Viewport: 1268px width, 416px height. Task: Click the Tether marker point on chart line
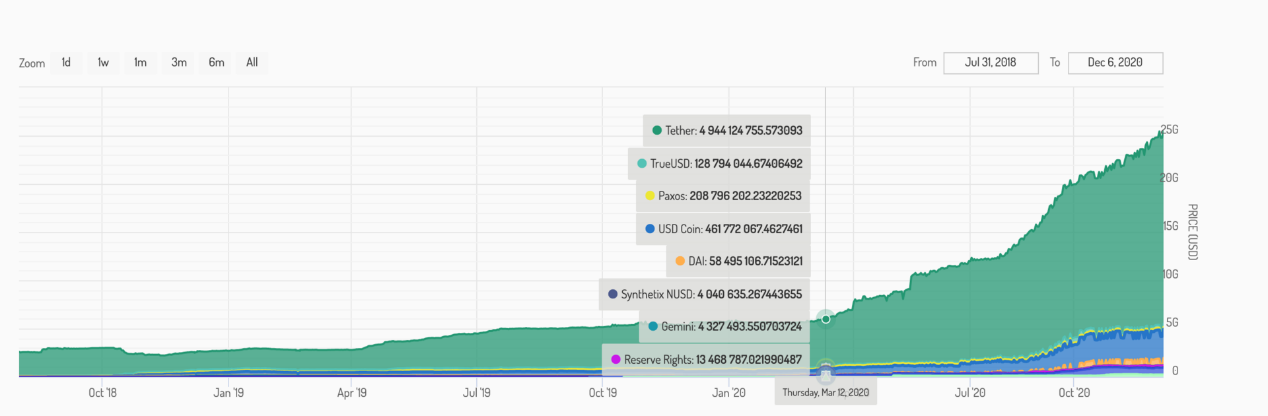(826, 318)
